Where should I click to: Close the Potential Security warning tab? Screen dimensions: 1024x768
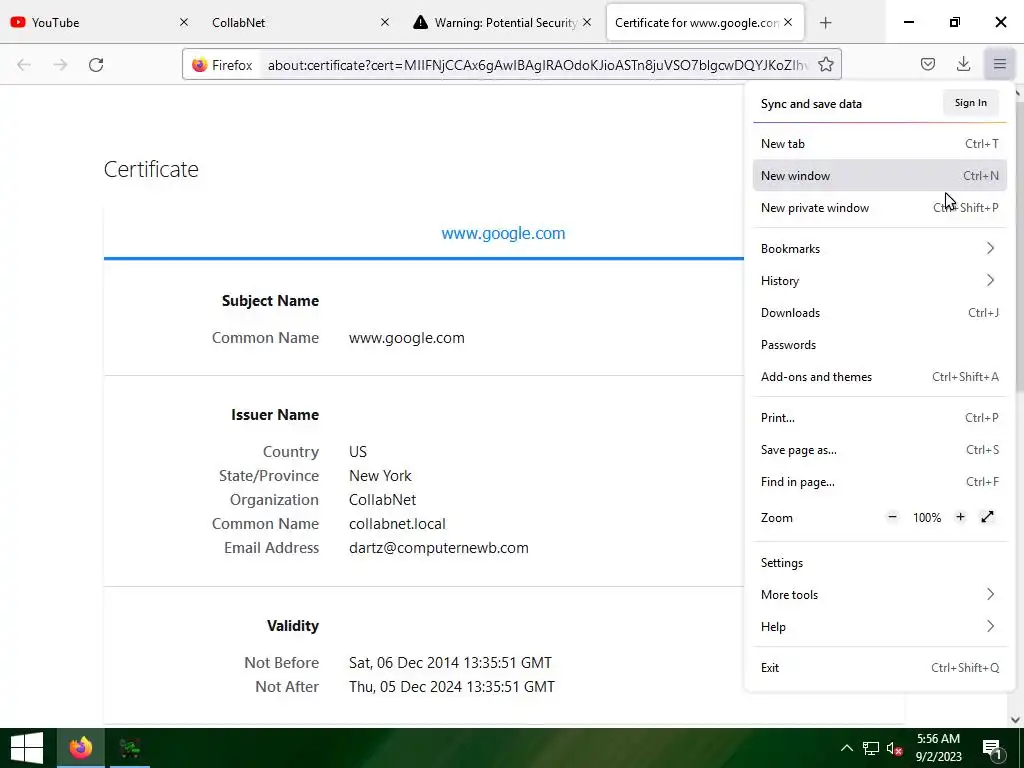point(586,22)
